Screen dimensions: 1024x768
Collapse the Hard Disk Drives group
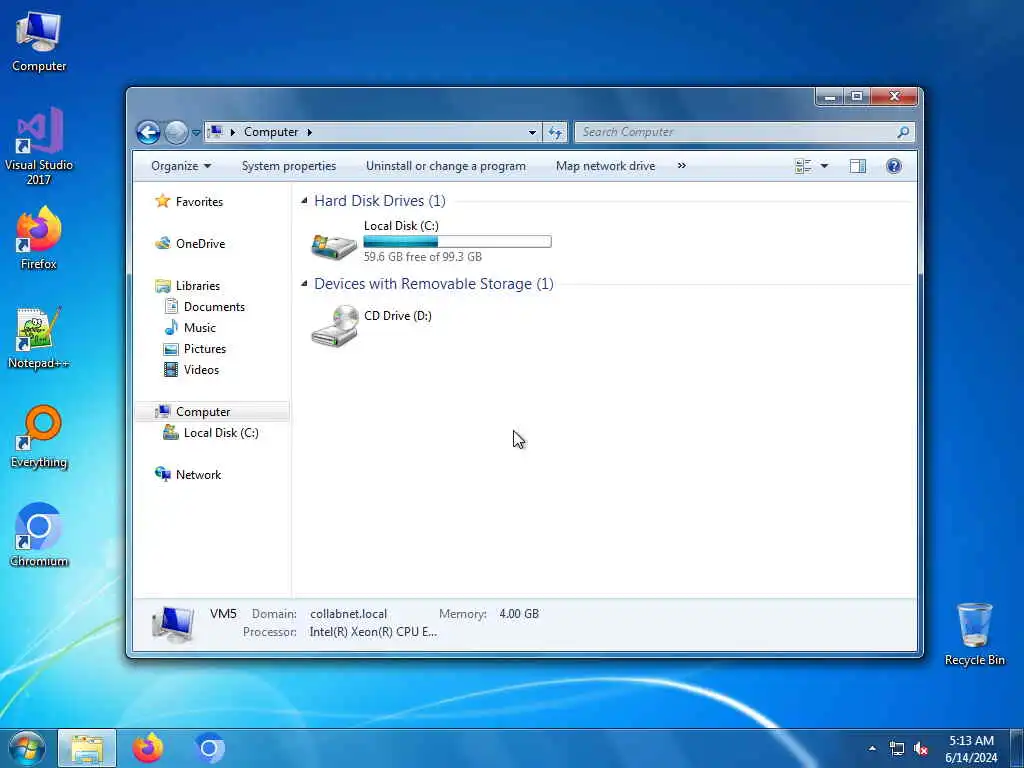click(304, 200)
